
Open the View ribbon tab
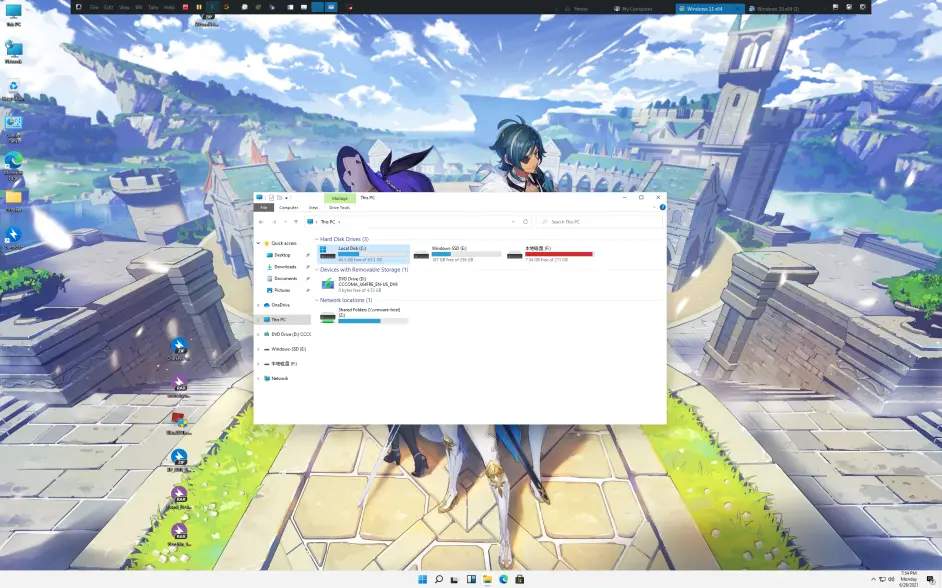tap(313, 207)
